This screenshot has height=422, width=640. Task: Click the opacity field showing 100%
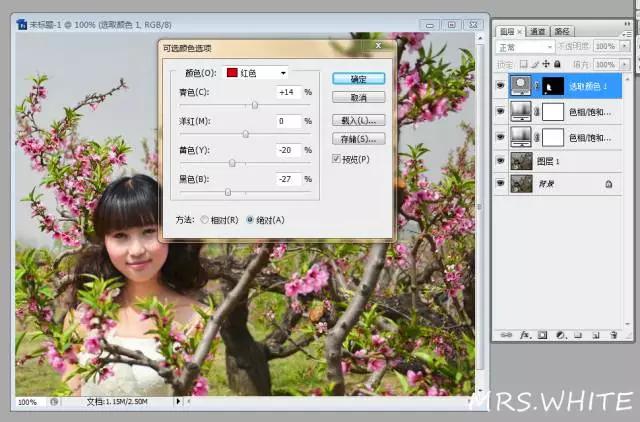(x=606, y=47)
